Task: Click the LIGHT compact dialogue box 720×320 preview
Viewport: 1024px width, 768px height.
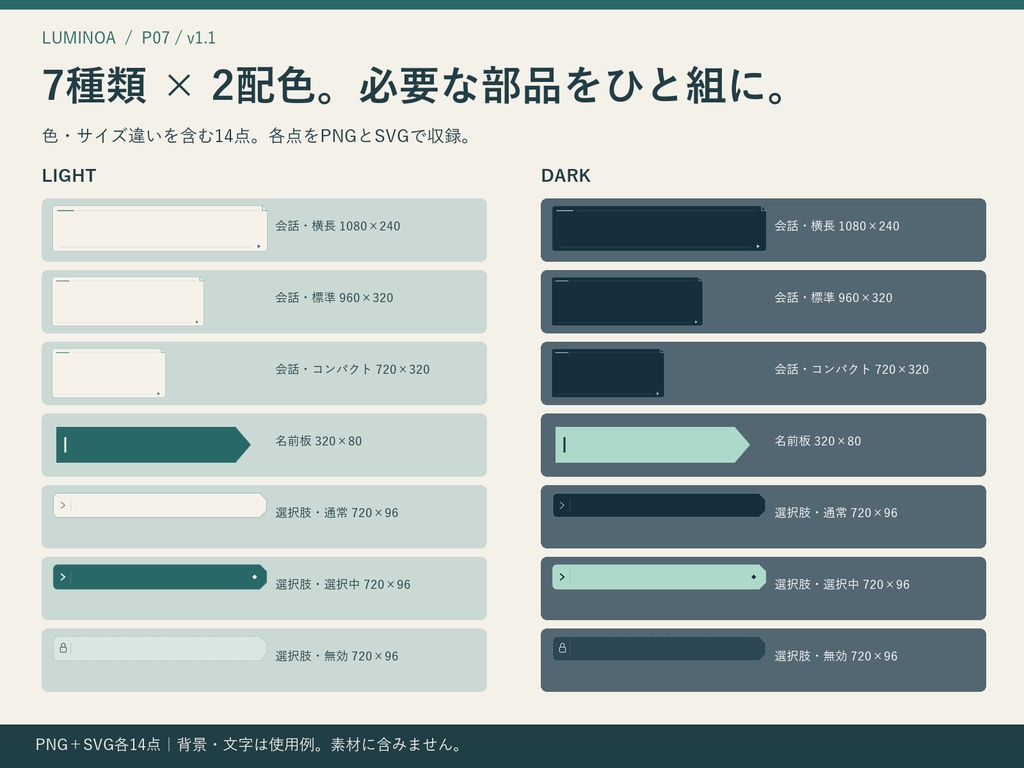Action: (x=109, y=373)
